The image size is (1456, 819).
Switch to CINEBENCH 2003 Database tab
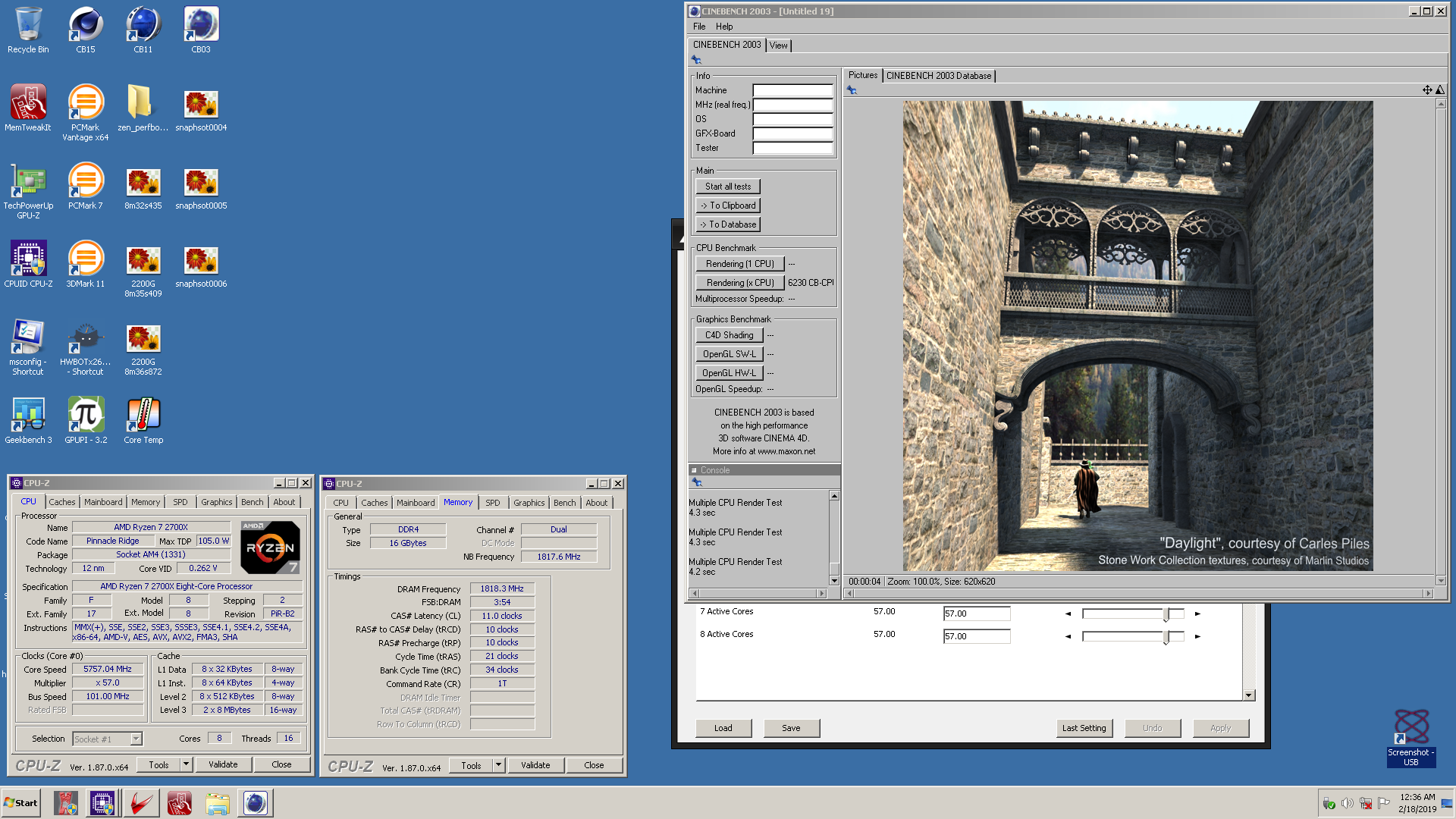[939, 76]
